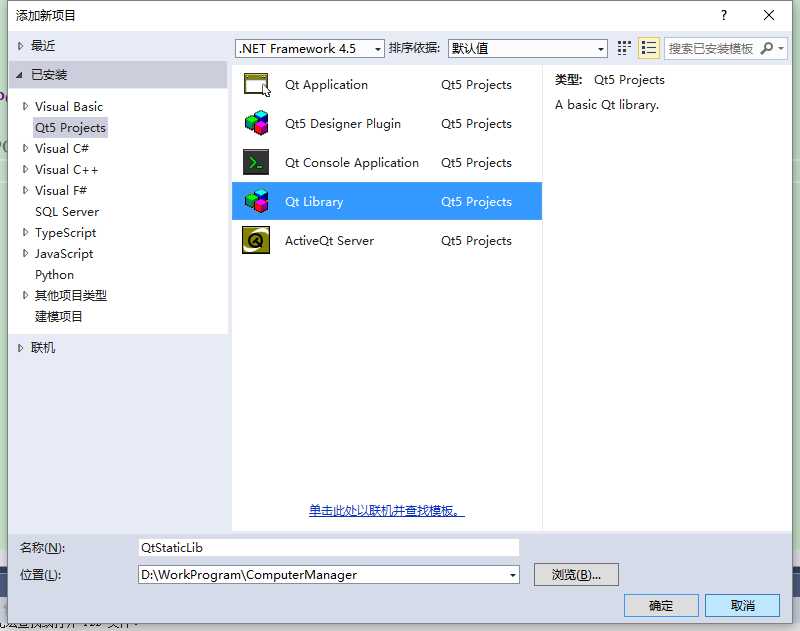Expand the Visual Basic node
800x631 pixels.
[x=25, y=106]
